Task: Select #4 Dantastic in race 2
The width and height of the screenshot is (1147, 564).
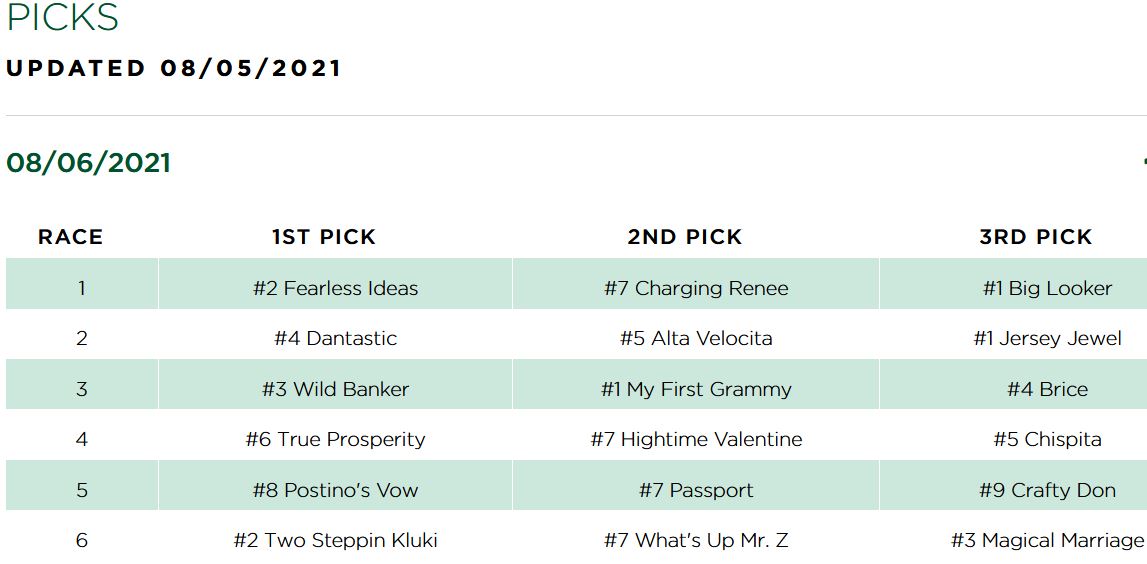Action: click(x=335, y=338)
